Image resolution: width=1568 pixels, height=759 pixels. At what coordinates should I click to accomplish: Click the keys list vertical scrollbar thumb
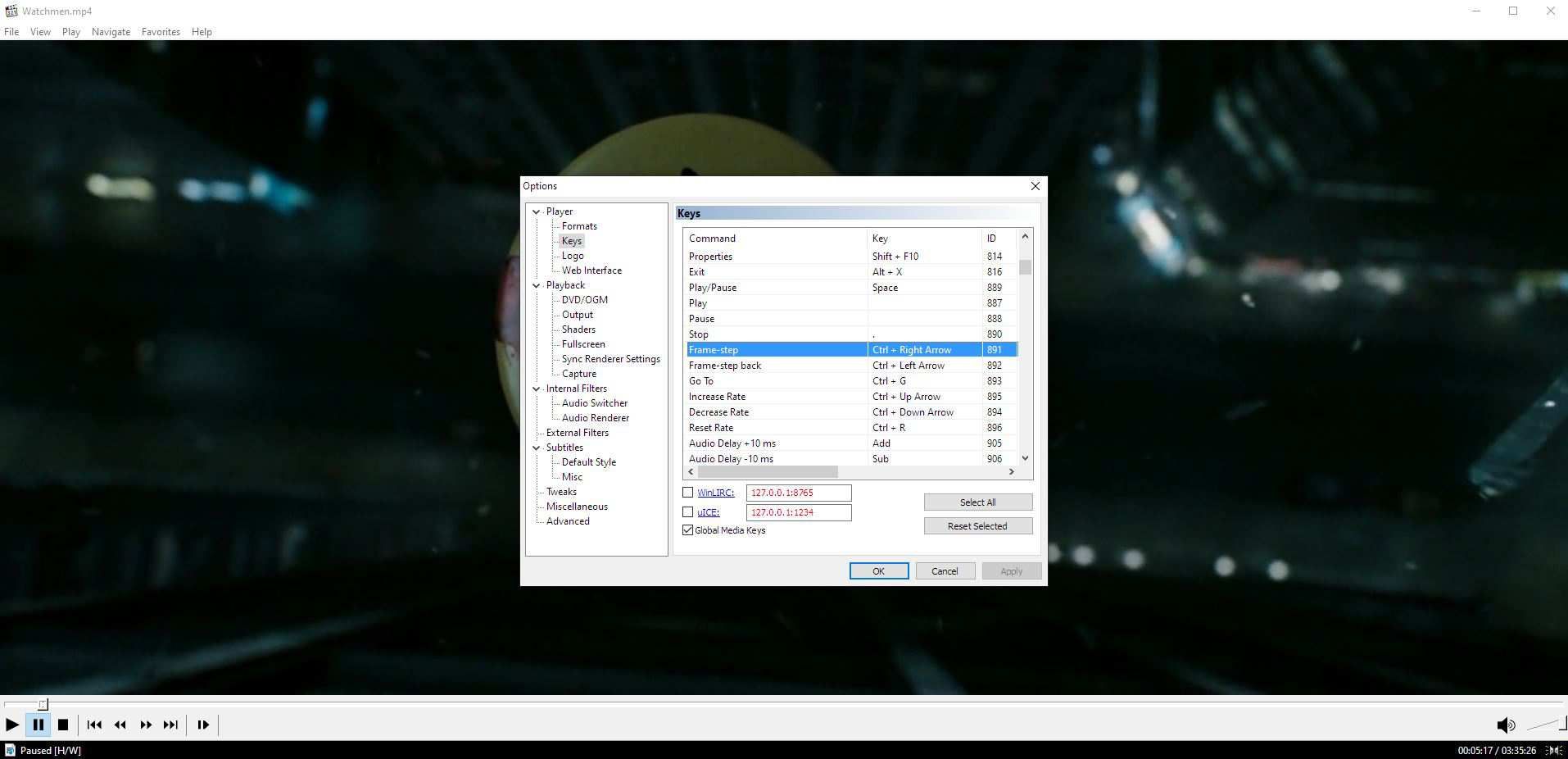(1025, 267)
